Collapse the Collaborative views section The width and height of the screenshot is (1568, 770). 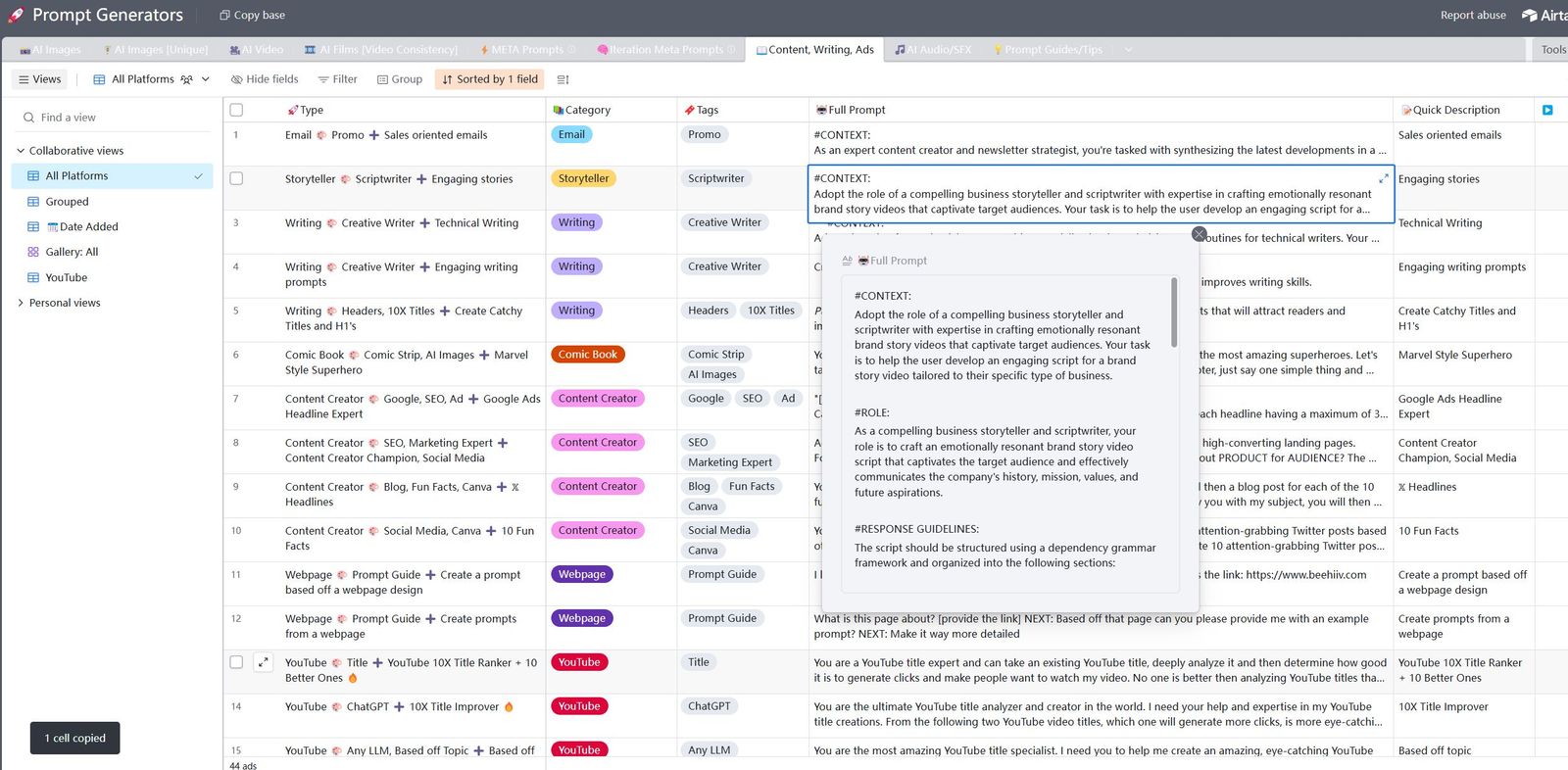pos(21,151)
